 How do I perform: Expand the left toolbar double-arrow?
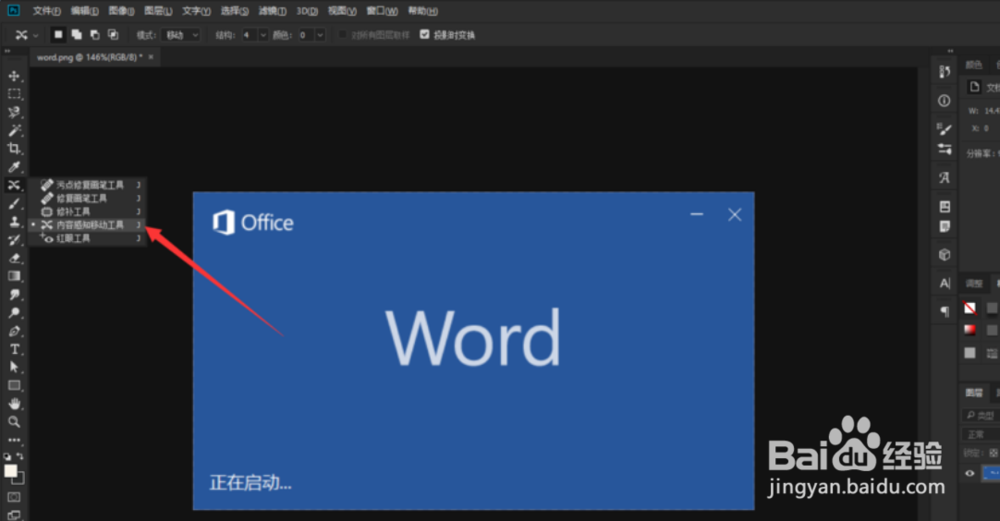point(8,51)
